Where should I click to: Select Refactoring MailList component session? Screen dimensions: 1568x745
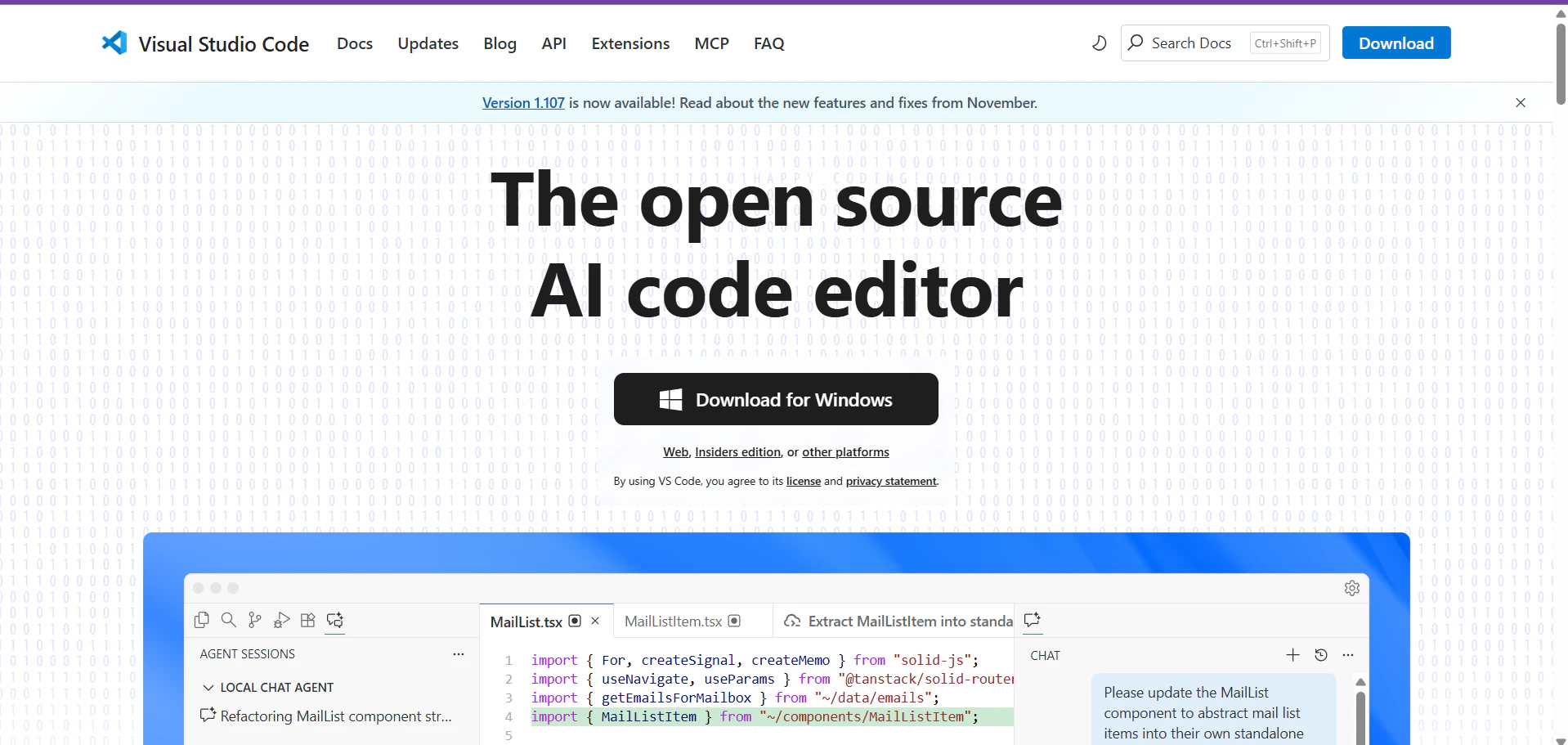pos(327,716)
